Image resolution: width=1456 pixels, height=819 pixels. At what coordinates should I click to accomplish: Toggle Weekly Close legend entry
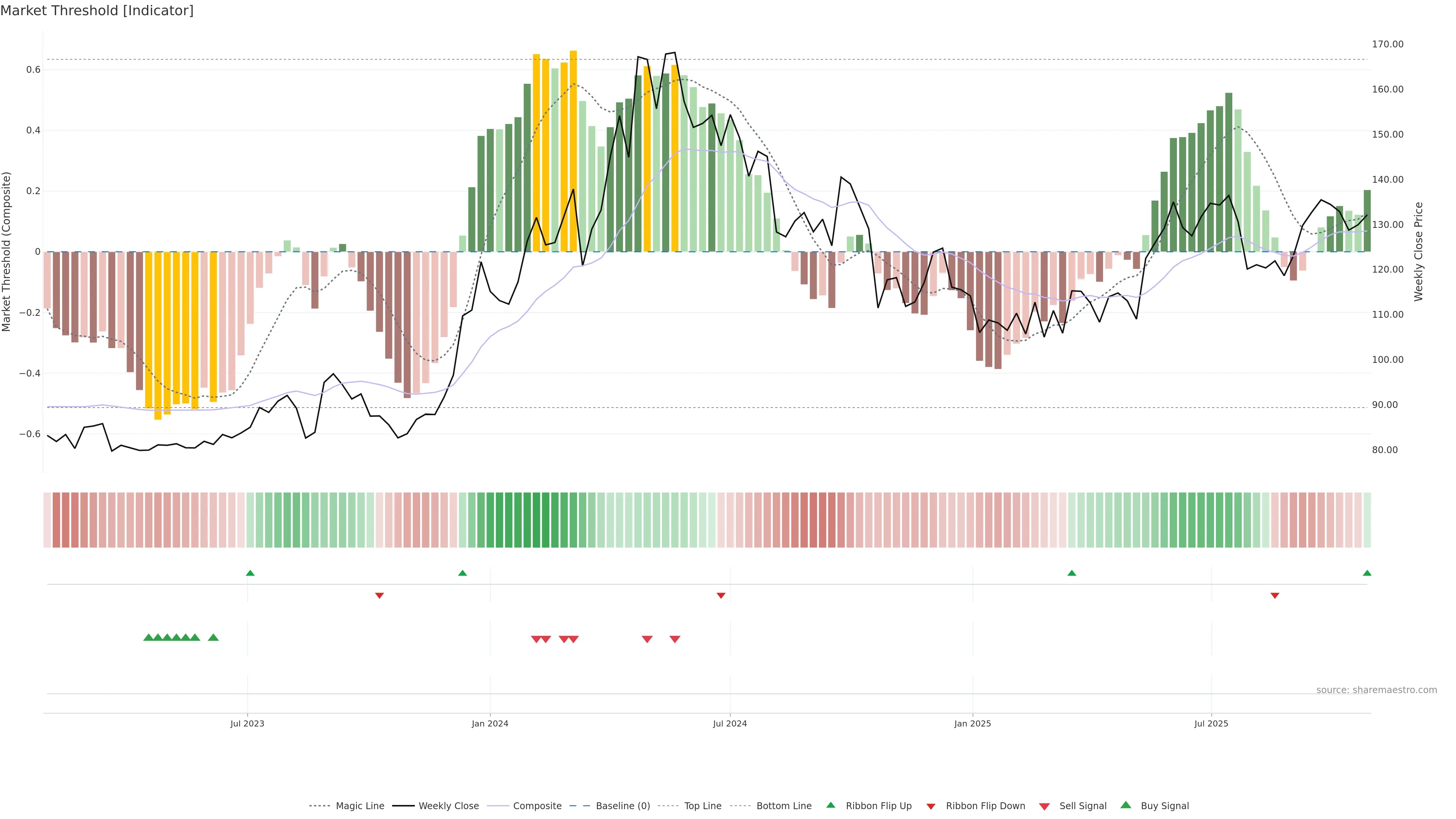[448, 806]
